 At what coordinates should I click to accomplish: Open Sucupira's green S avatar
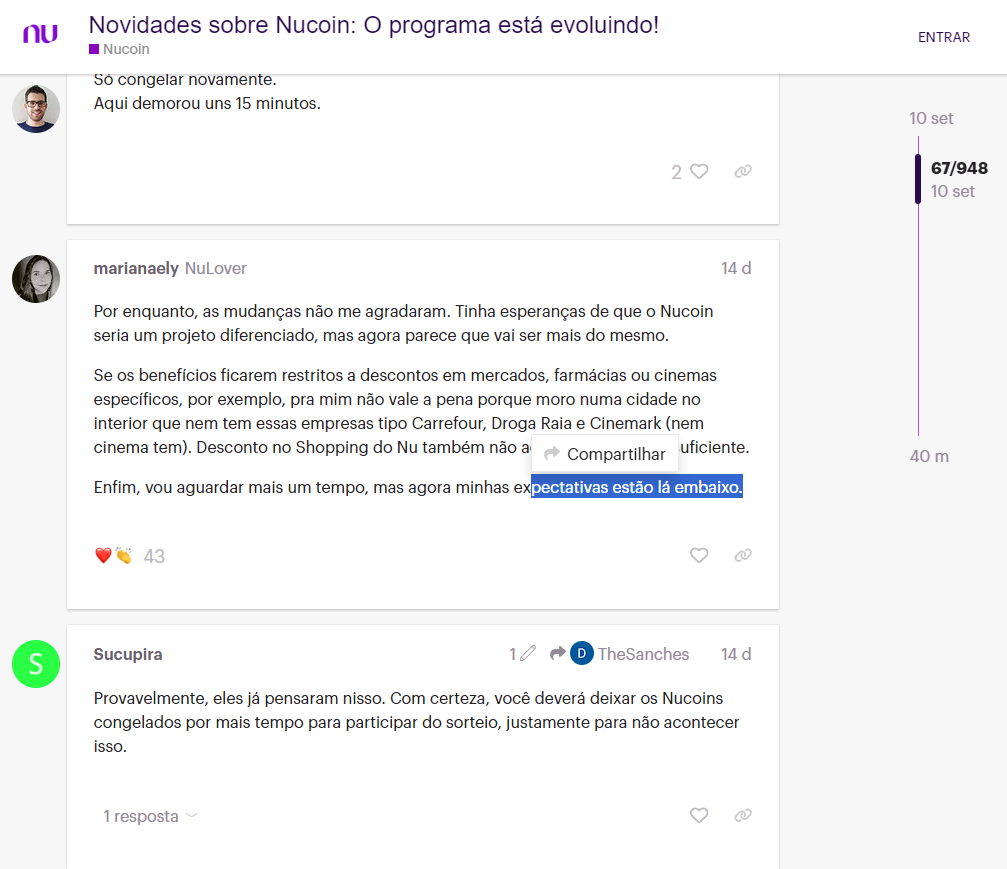click(36, 664)
